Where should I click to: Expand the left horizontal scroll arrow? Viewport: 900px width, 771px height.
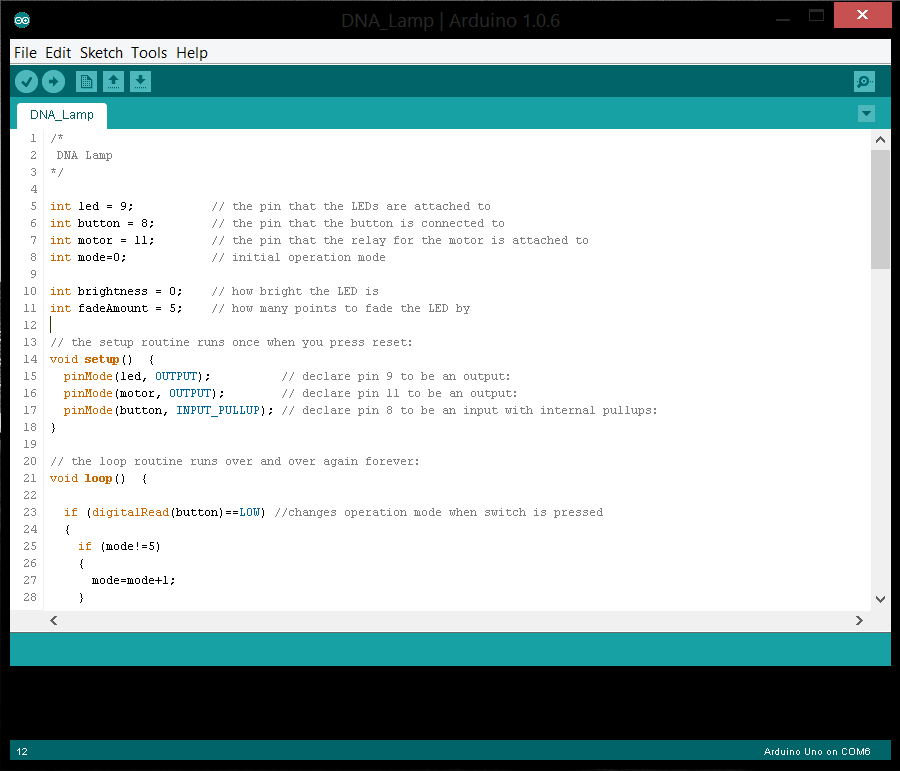tap(54, 620)
